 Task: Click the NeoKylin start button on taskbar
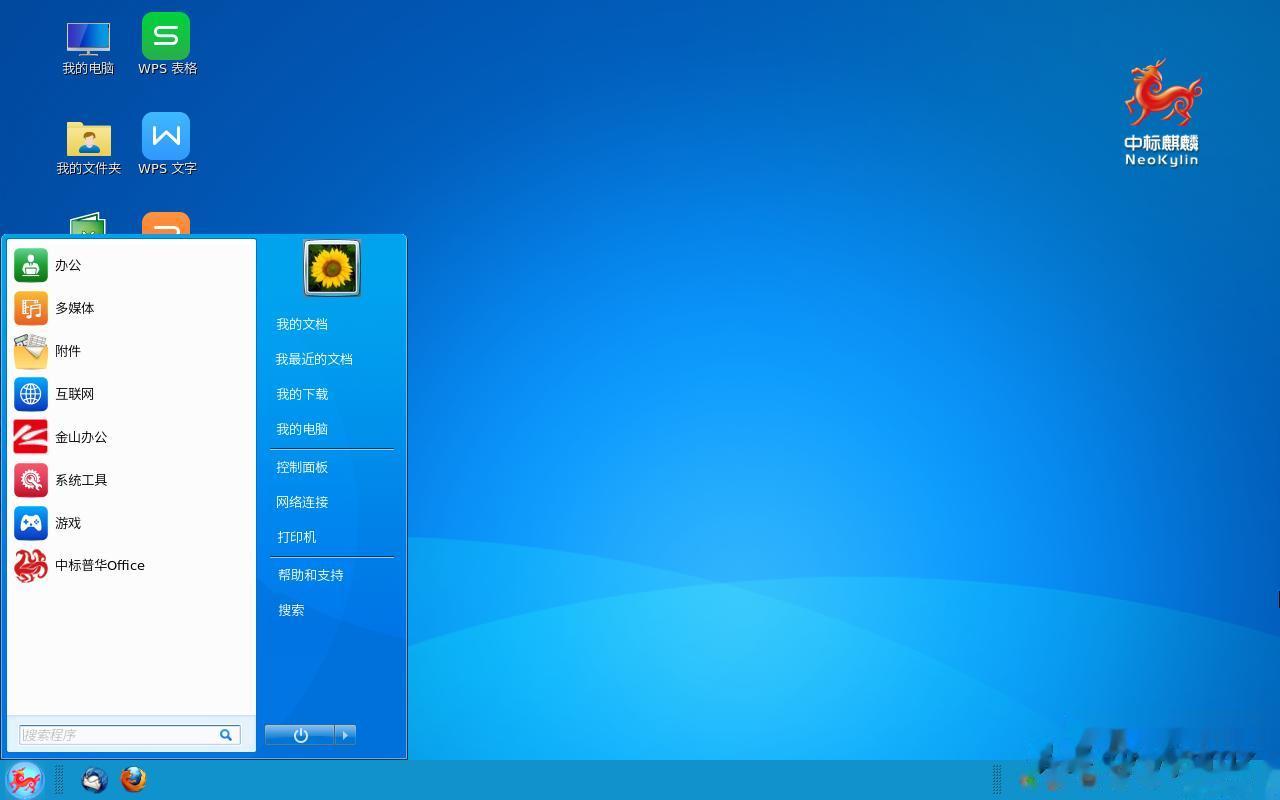[x=25, y=779]
